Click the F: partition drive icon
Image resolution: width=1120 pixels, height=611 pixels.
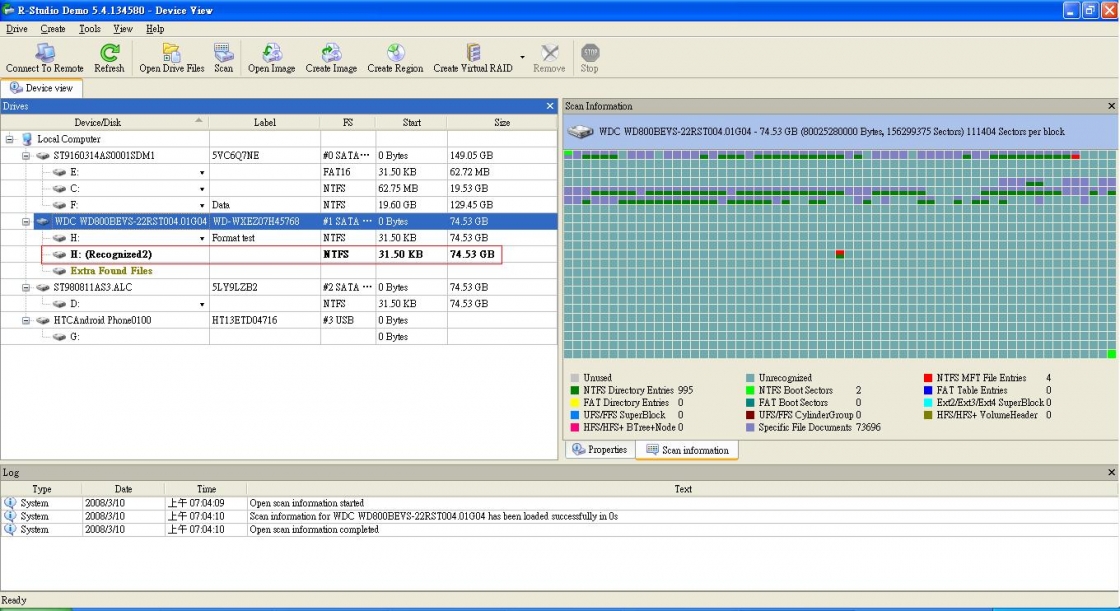click(x=59, y=205)
